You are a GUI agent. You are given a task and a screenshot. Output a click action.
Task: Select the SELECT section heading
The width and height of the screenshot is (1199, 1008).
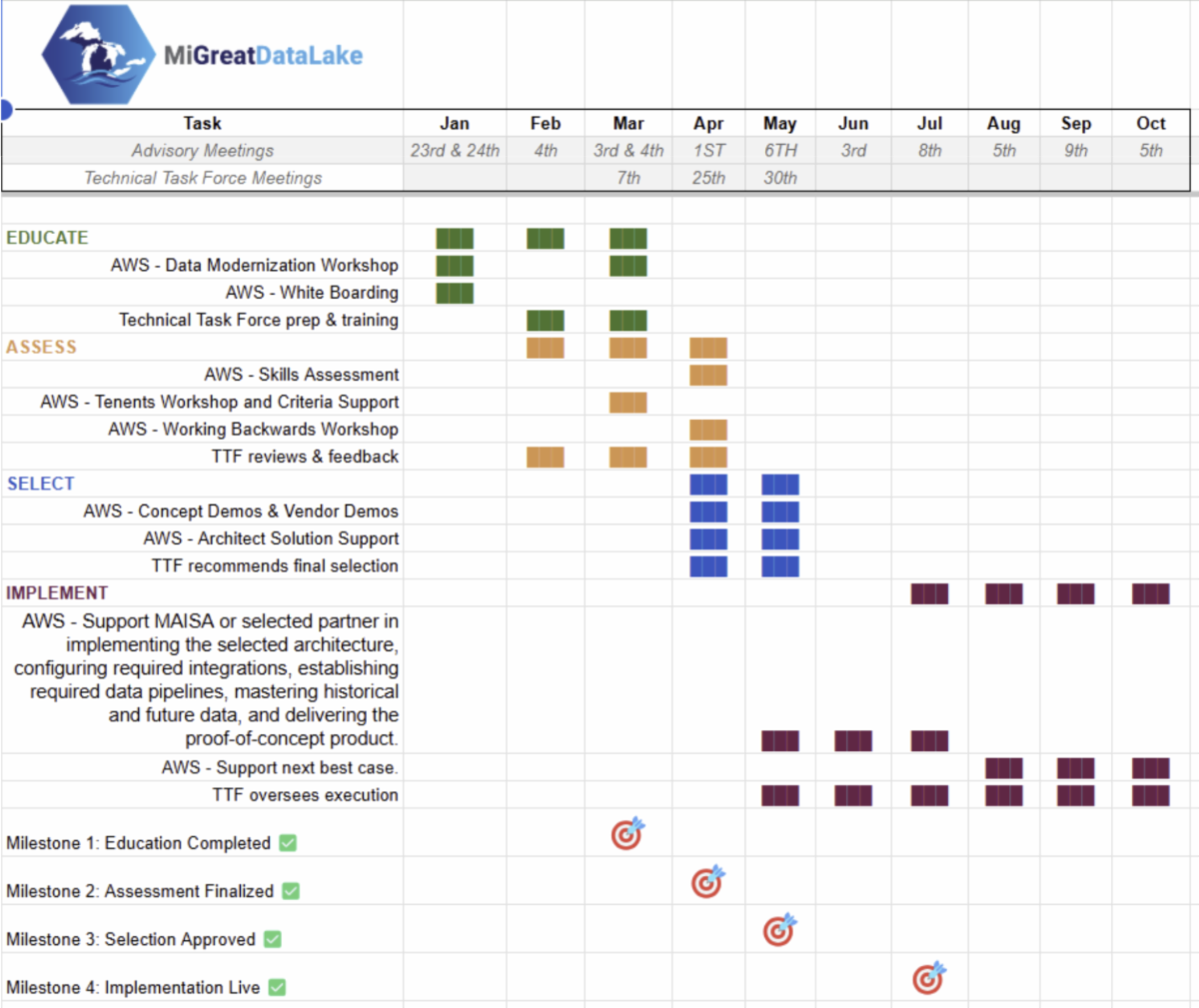pos(41,484)
